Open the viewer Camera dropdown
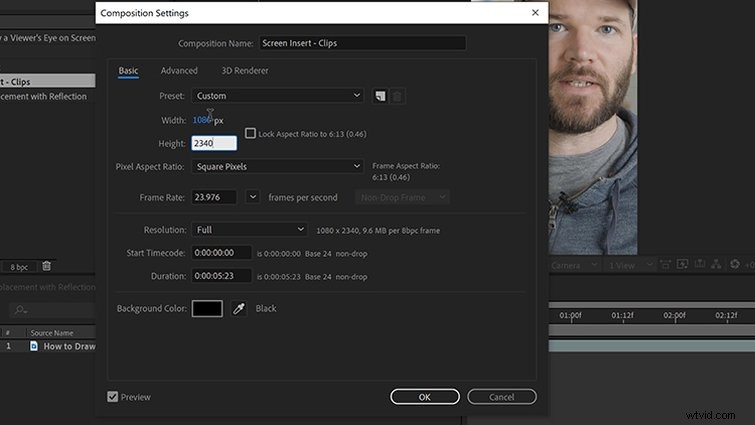The width and height of the screenshot is (755, 425). (574, 265)
